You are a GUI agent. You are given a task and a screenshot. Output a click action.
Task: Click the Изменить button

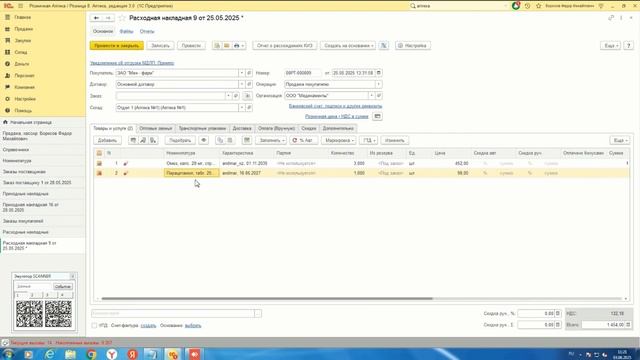click(x=395, y=140)
